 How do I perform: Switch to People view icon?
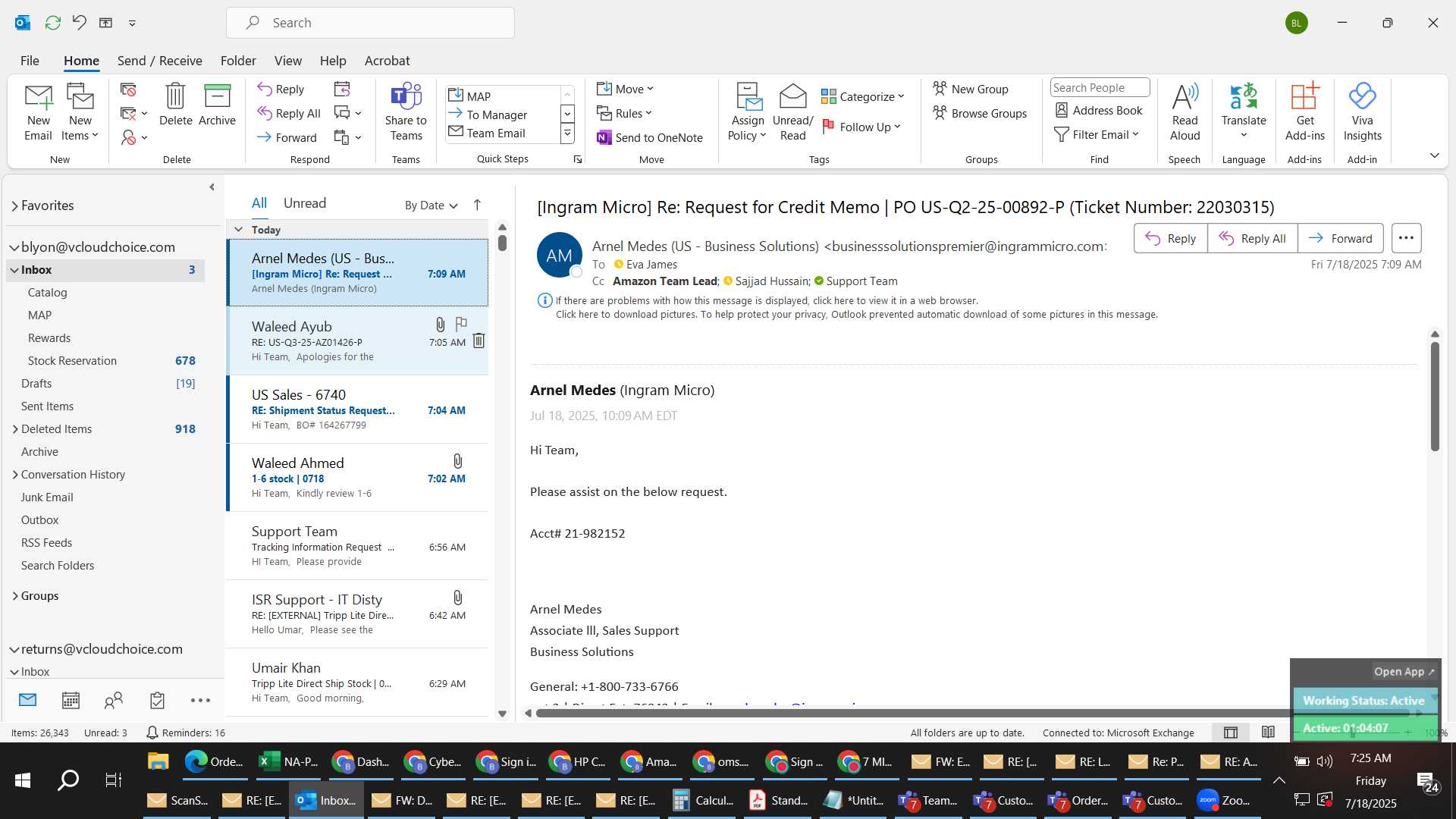click(x=114, y=700)
